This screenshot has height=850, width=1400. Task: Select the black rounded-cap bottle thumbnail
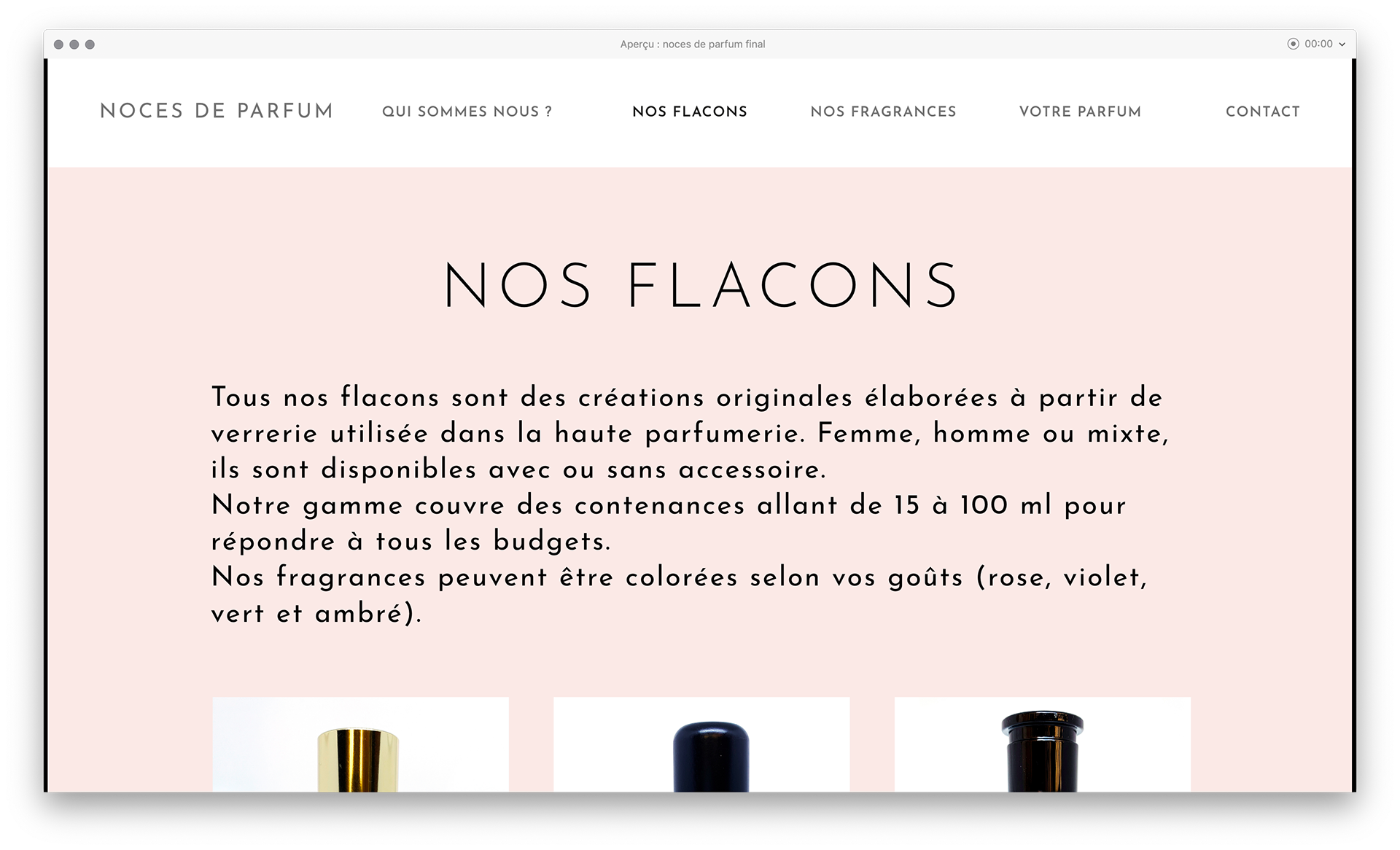click(701, 744)
